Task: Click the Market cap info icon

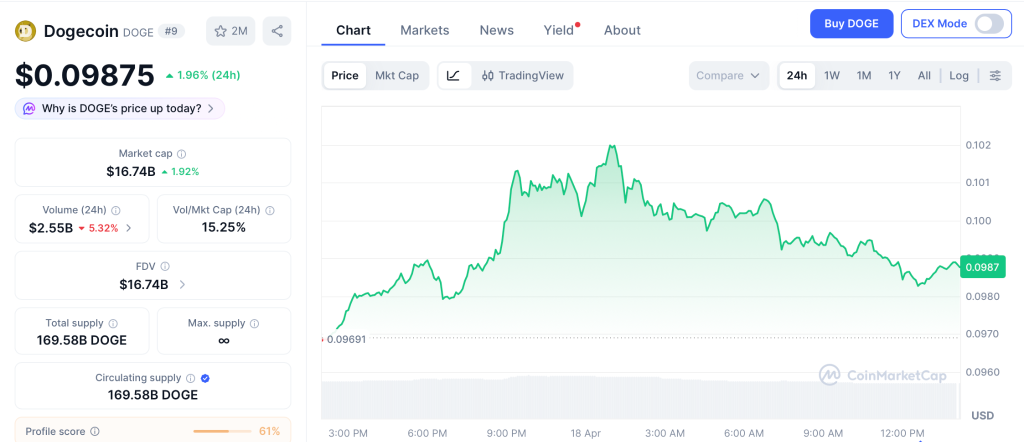Action: pyautogui.click(x=181, y=154)
